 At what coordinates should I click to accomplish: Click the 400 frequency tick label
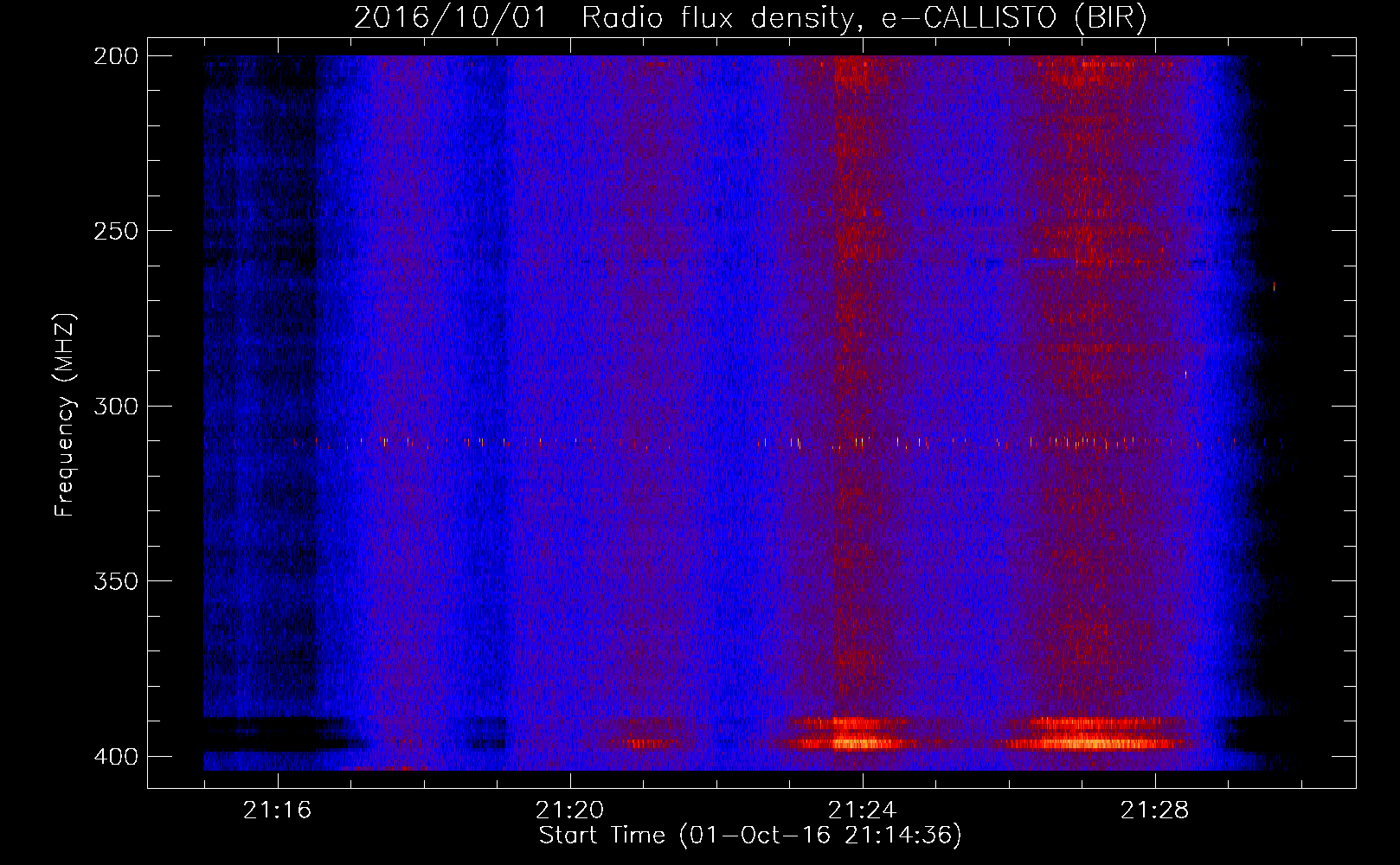(x=115, y=757)
